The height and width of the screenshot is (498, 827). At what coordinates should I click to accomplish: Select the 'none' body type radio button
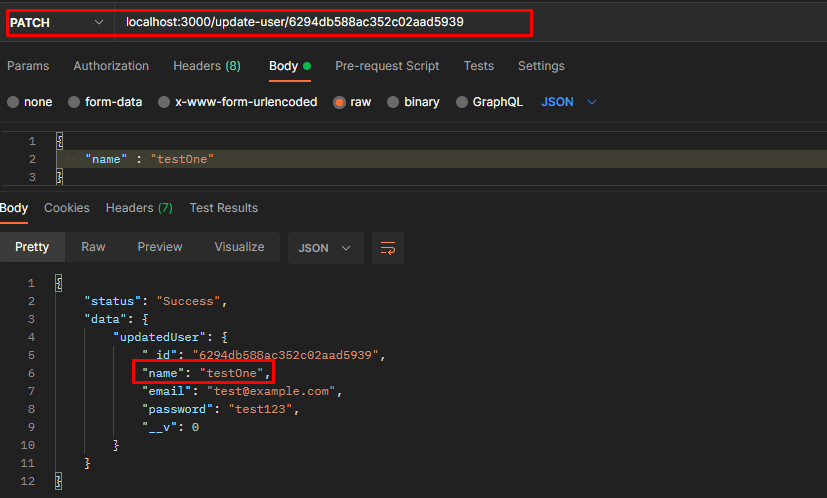pyautogui.click(x=13, y=102)
